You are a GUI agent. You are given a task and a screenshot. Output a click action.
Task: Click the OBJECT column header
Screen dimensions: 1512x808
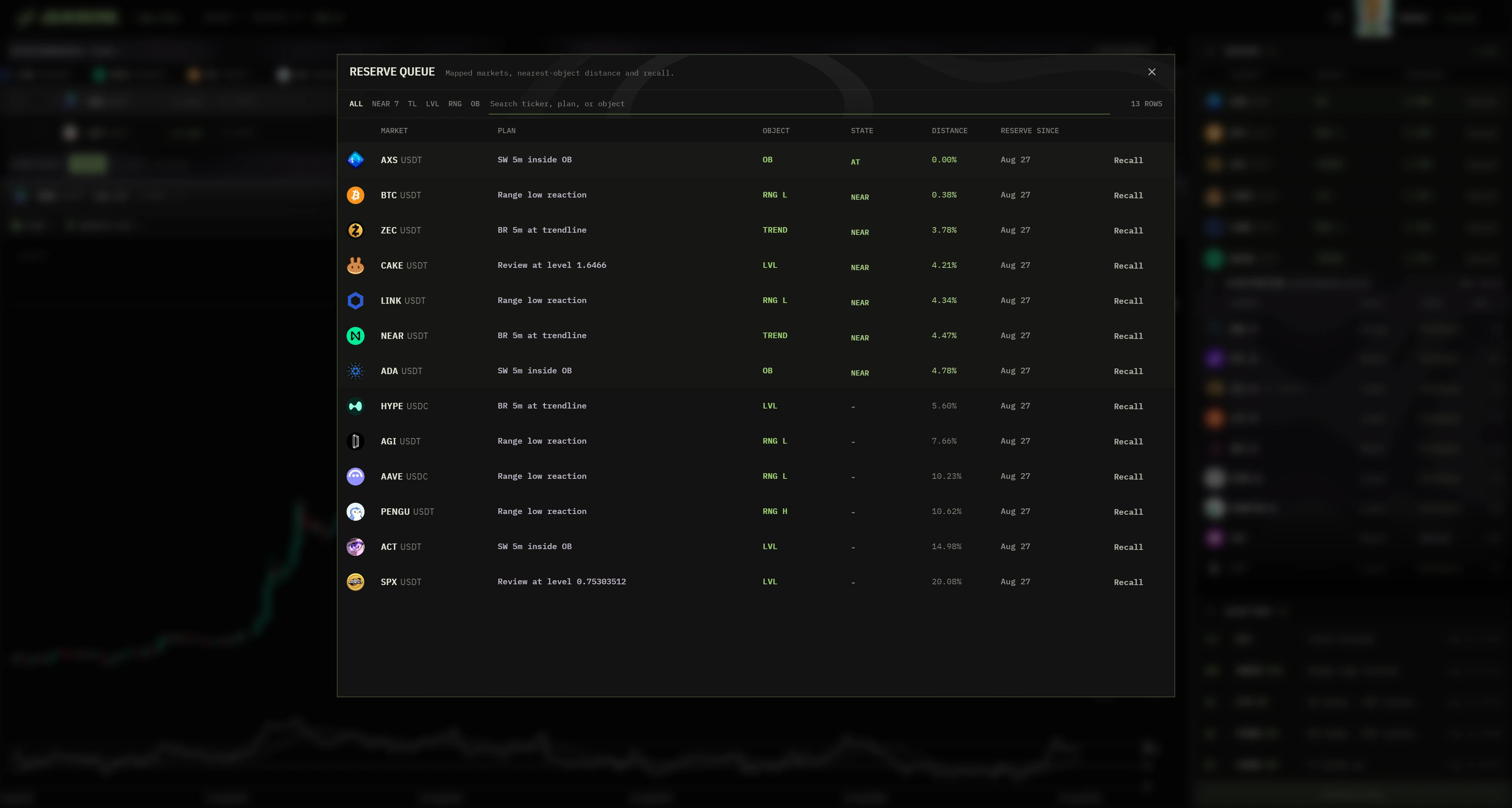[775, 131]
